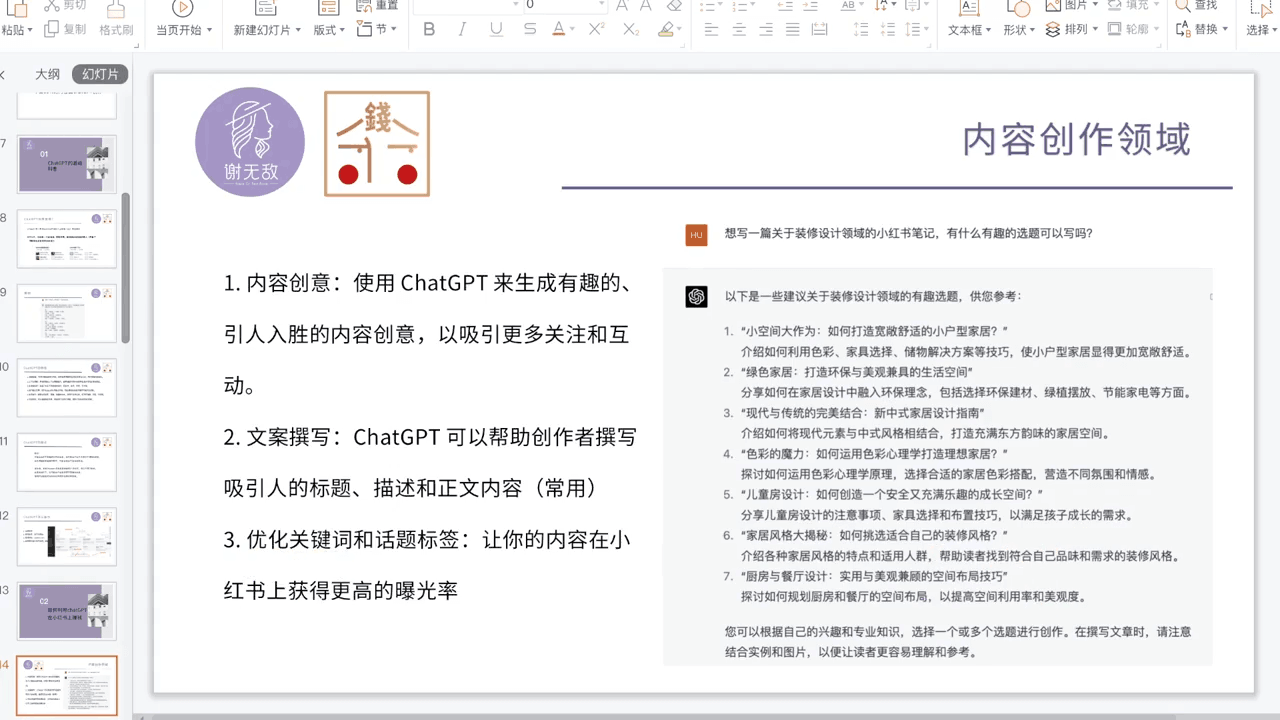Apply Strikethrough formatting
This screenshot has height=720, width=1280.
tap(529, 29)
